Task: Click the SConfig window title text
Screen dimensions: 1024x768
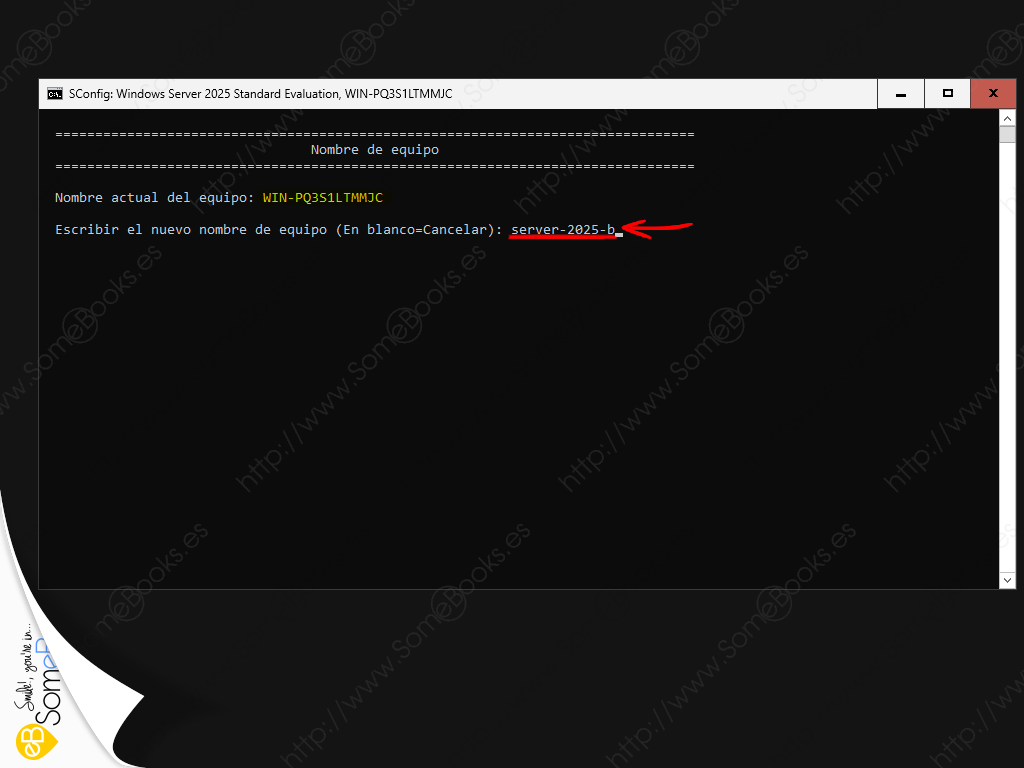Action: point(260,94)
